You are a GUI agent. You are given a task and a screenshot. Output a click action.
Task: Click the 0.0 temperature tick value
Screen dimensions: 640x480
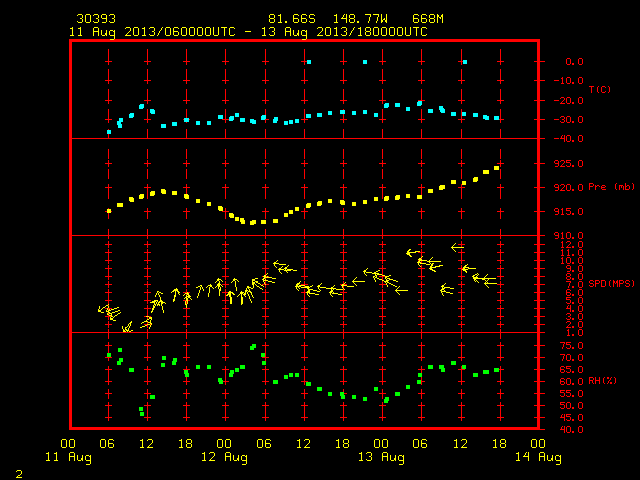click(x=574, y=62)
